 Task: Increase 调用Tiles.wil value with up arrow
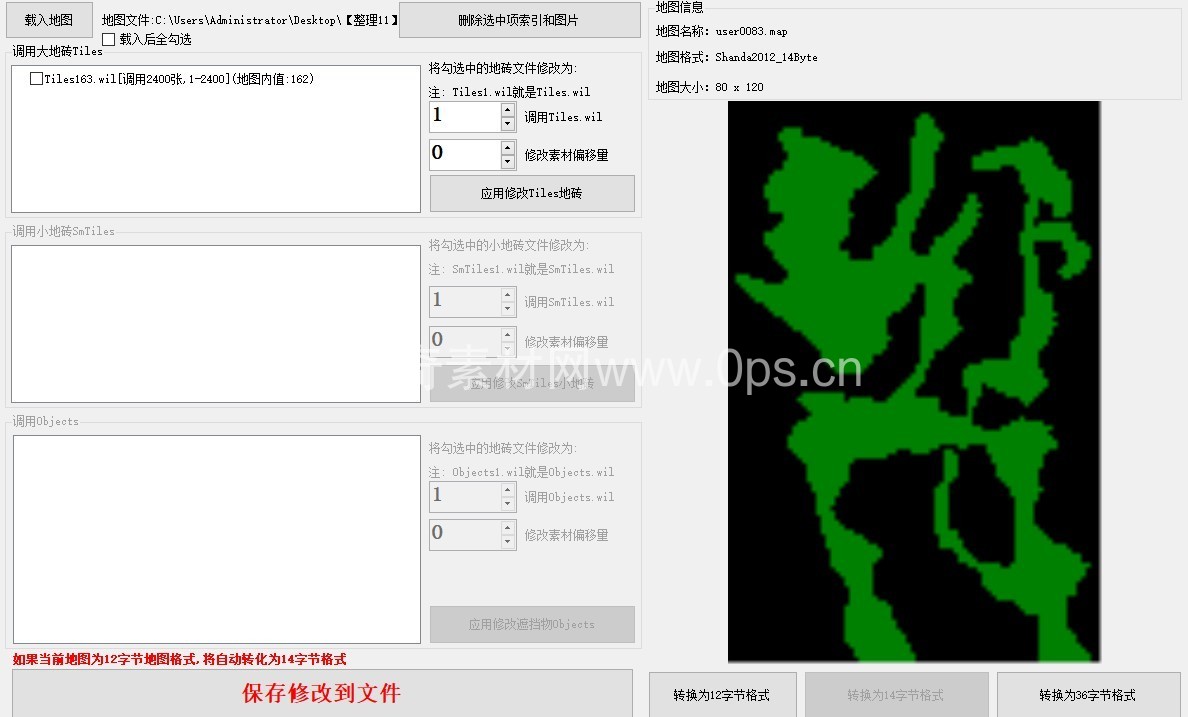coord(508,110)
